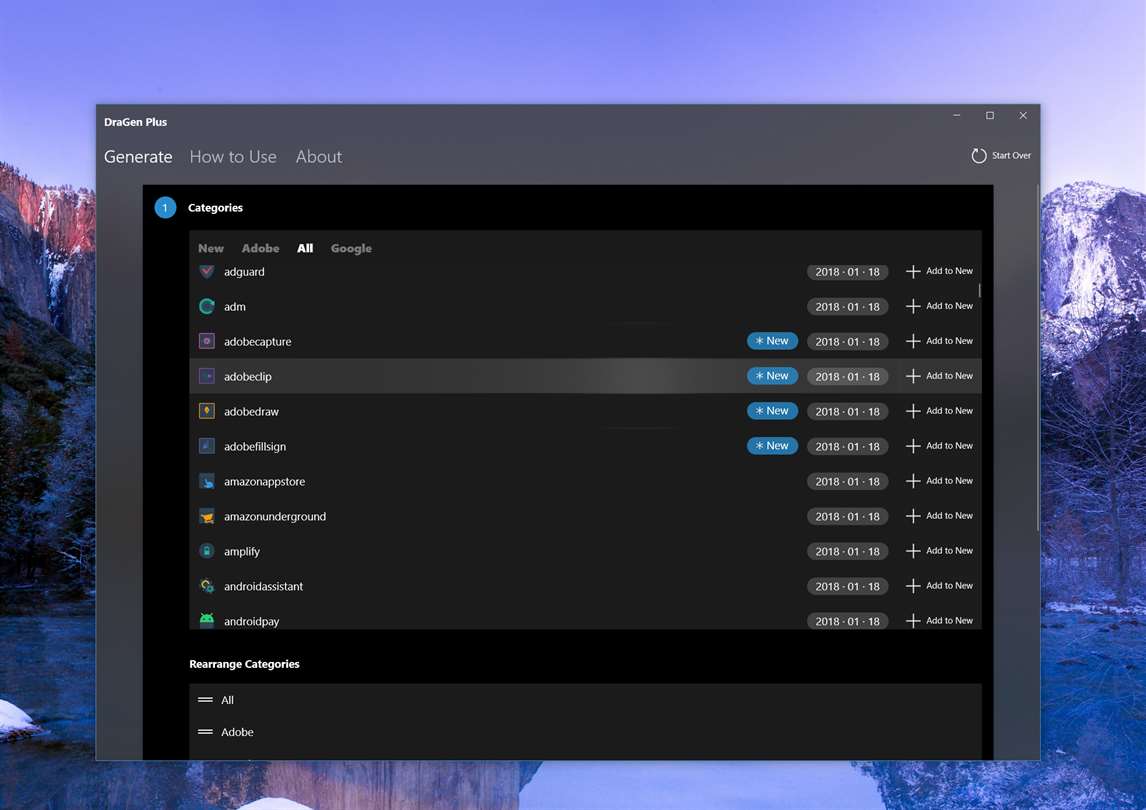This screenshot has width=1146, height=810.
Task: Select the All category tab
Action: 305,249
